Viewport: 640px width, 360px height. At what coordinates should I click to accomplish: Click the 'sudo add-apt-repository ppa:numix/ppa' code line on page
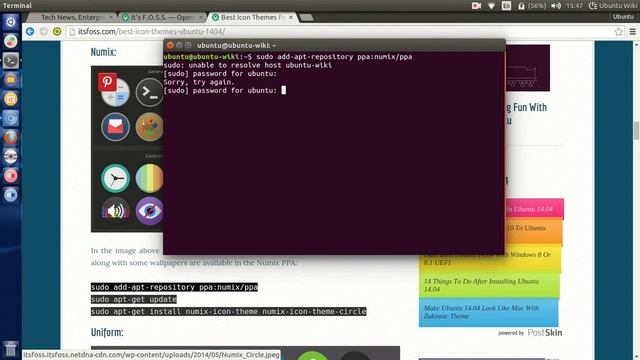[174, 287]
